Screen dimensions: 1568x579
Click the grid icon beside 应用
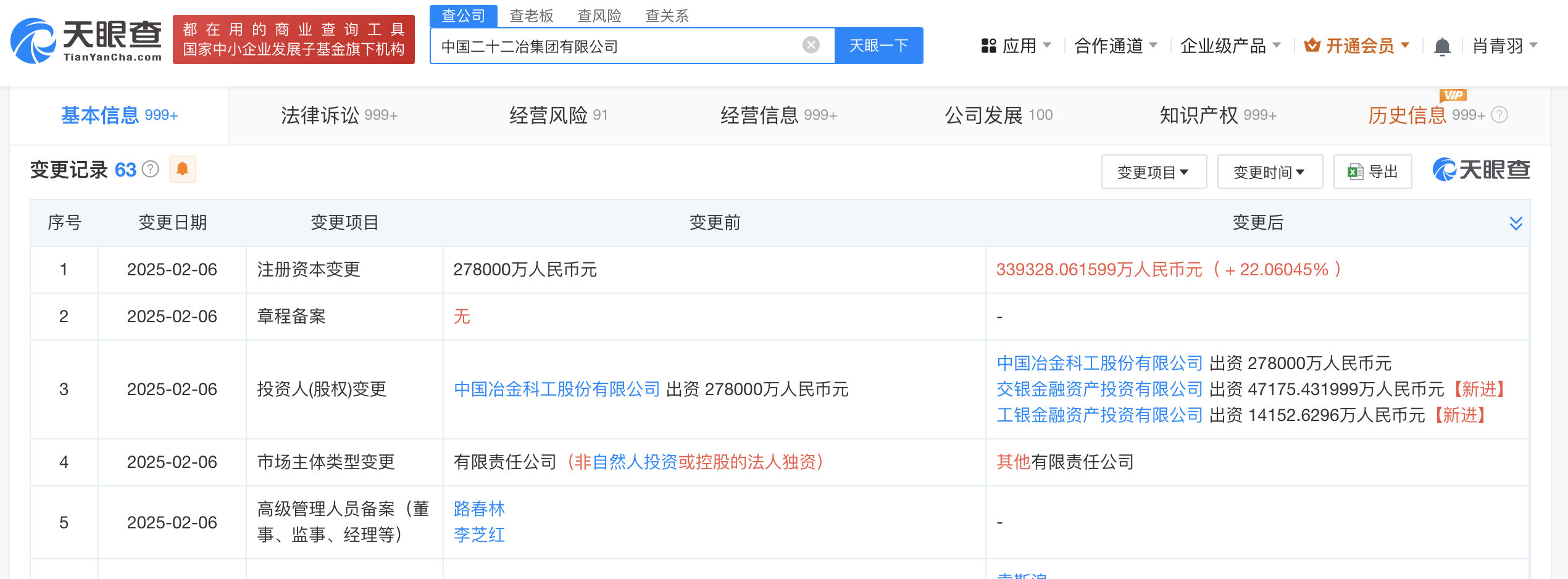pos(988,45)
